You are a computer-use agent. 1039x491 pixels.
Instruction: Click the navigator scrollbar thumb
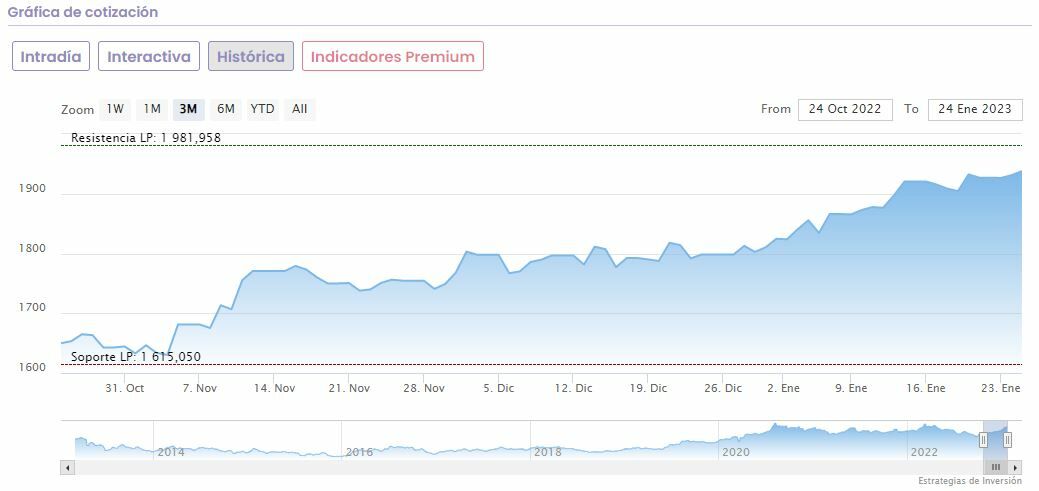[995, 467]
